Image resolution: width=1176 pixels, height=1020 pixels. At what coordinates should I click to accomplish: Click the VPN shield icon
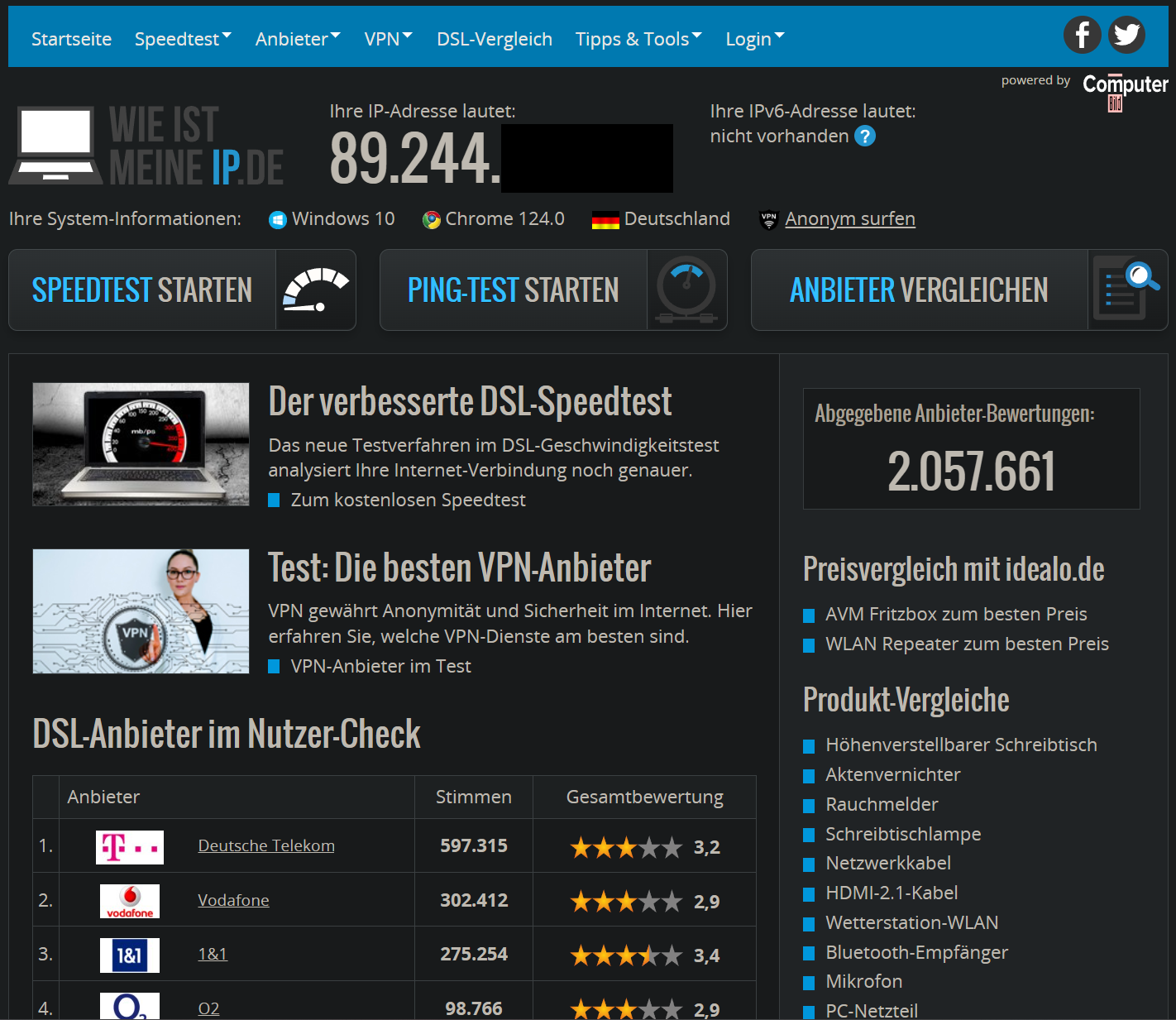pyautogui.click(x=769, y=220)
